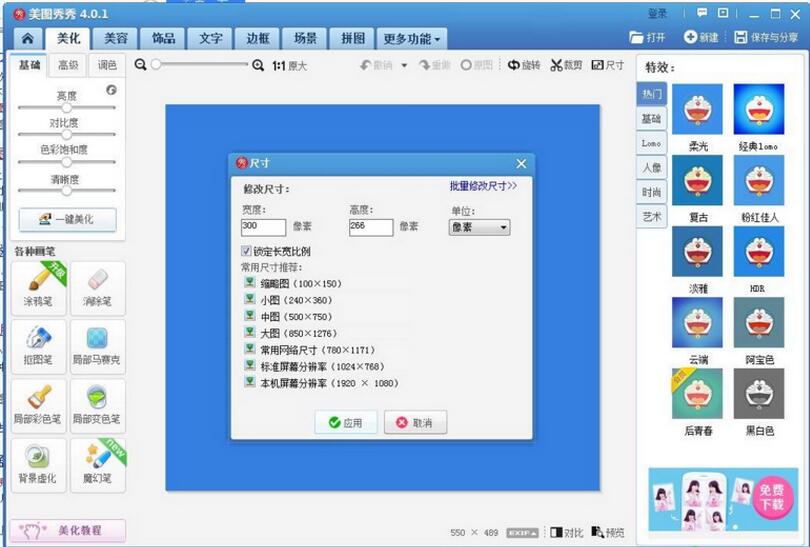Select the 高级 sub-tab

click(68, 65)
